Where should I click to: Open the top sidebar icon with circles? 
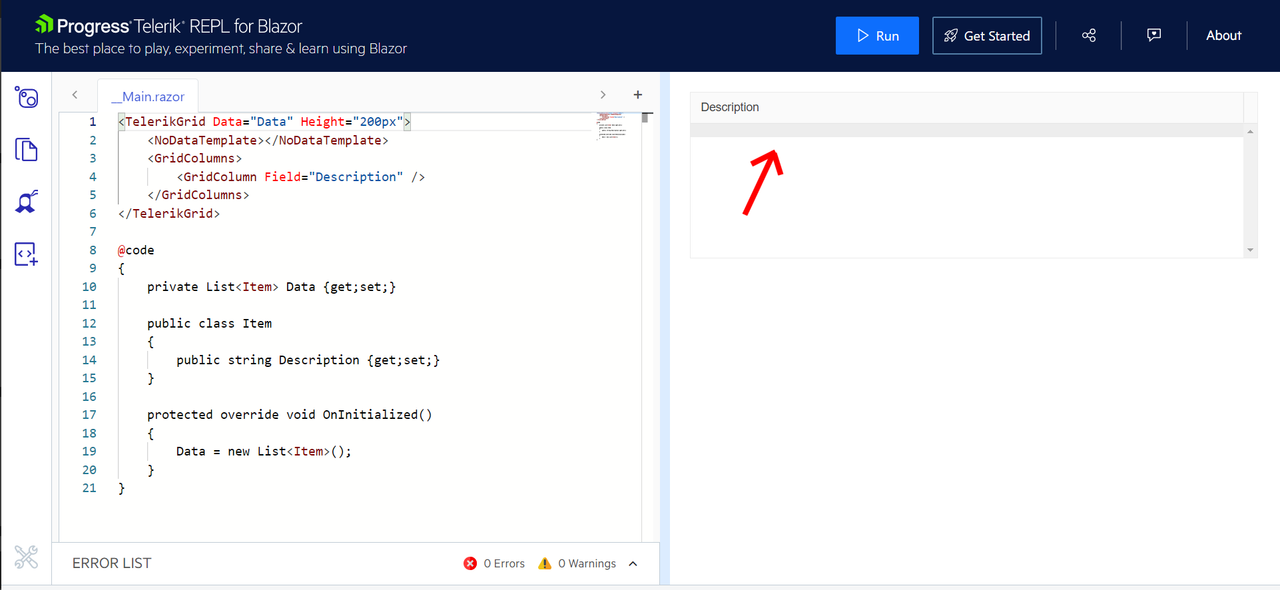(x=27, y=97)
